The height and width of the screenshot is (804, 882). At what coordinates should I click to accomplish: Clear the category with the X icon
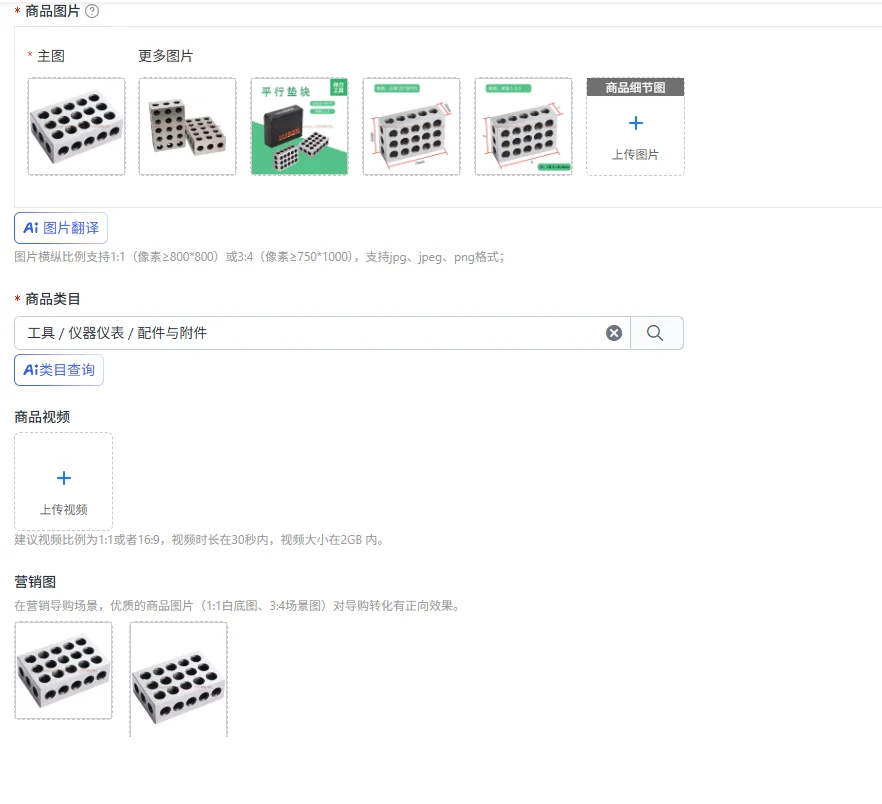pyautogui.click(x=614, y=333)
